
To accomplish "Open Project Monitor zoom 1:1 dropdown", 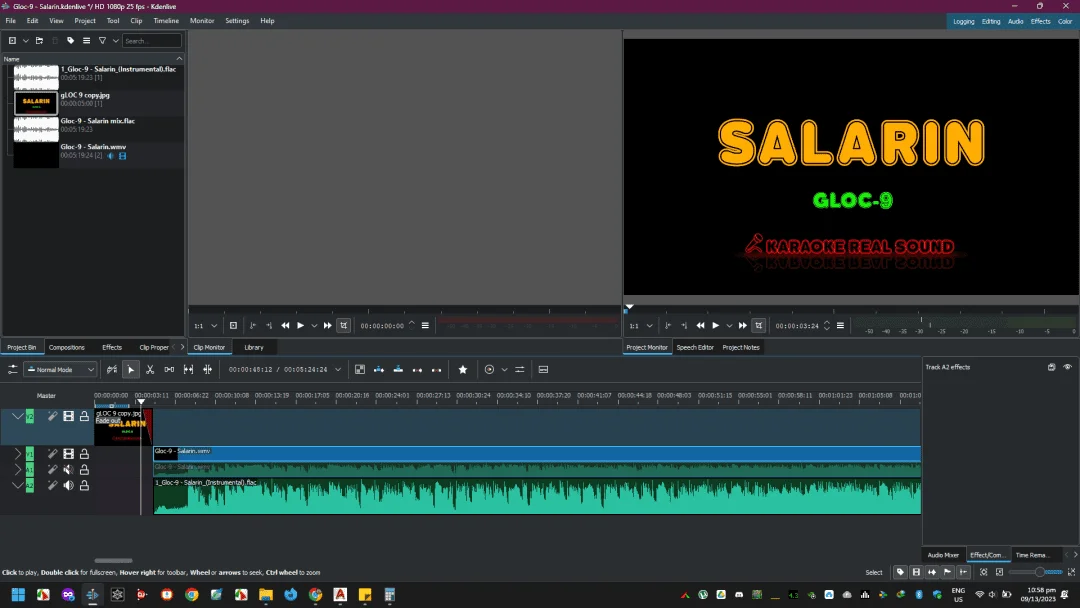I will (641, 326).
